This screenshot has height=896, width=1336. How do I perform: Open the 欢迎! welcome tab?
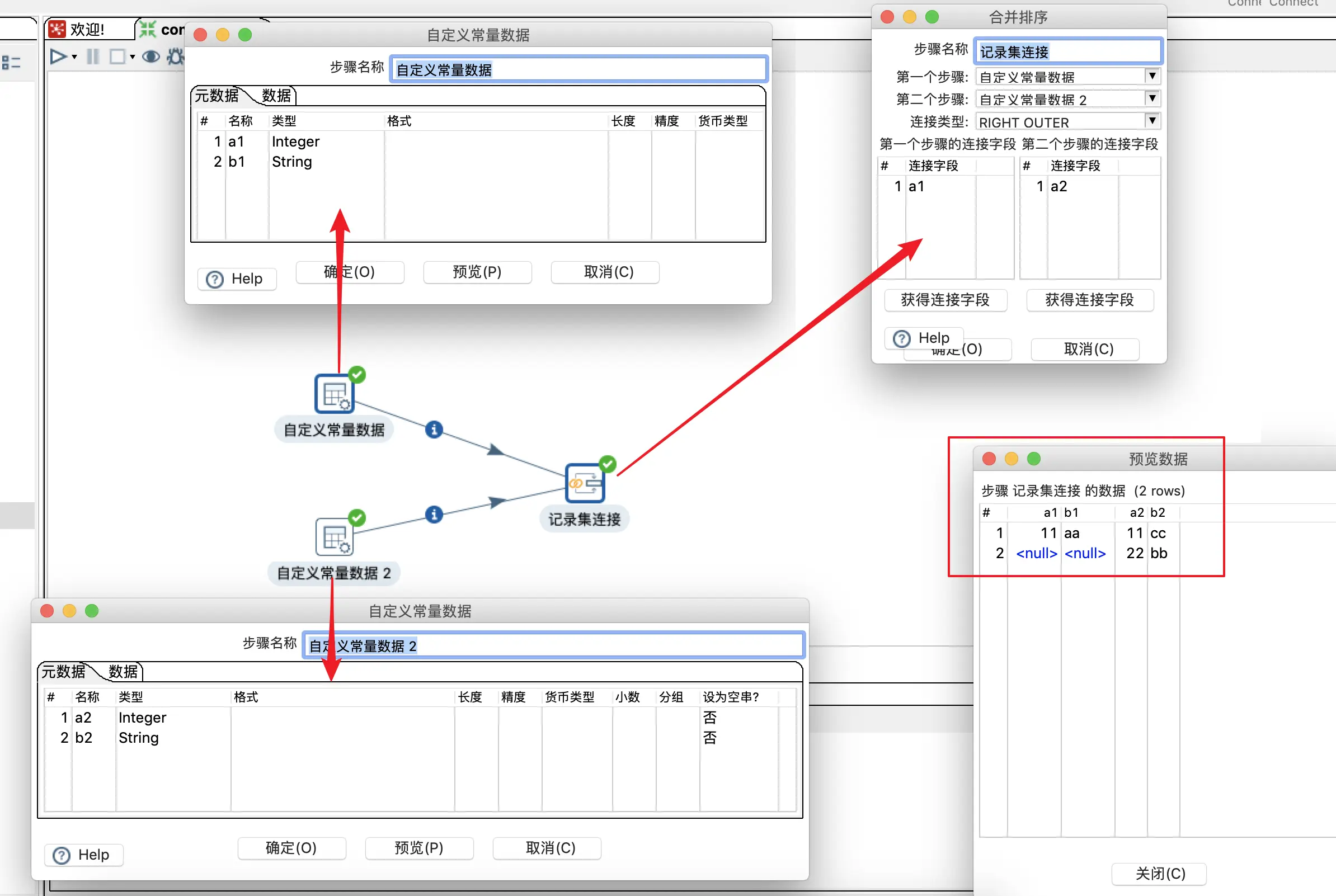[x=87, y=29]
